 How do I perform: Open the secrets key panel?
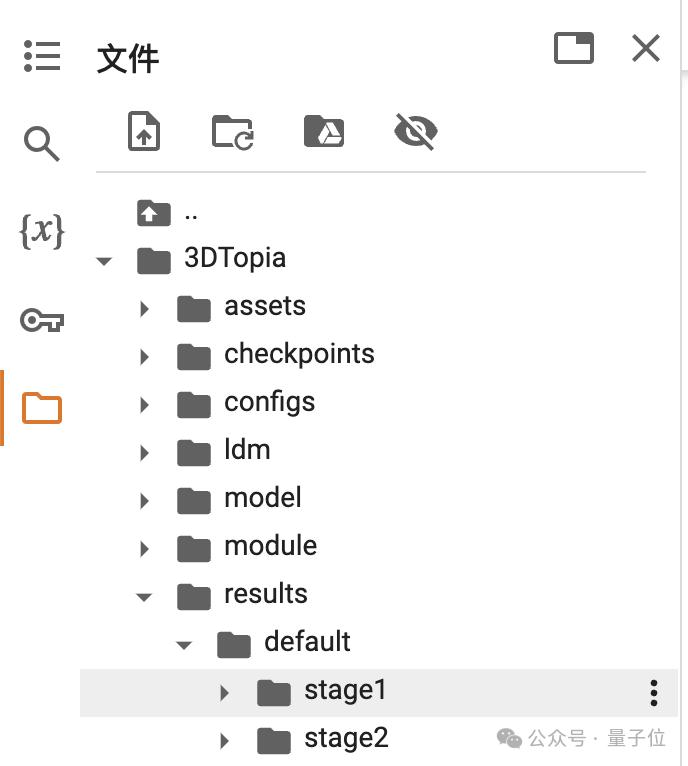click(x=42, y=320)
